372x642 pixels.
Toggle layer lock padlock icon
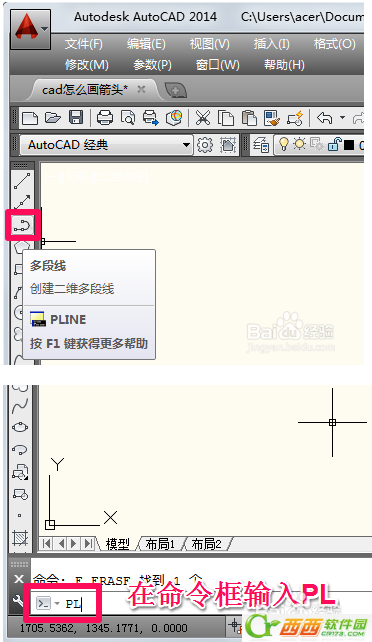[x=335, y=144]
